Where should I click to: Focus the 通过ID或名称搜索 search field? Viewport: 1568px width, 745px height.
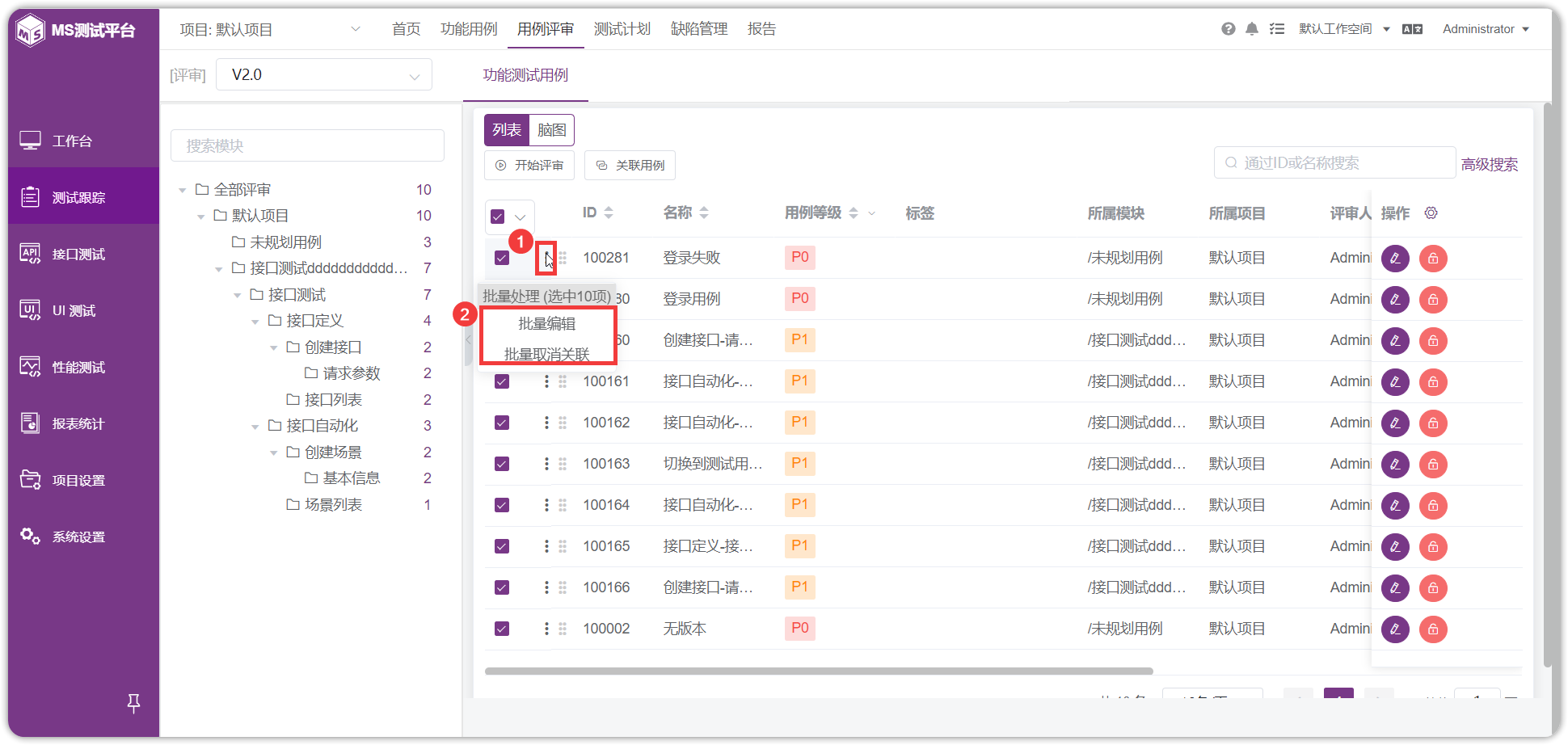point(1334,162)
